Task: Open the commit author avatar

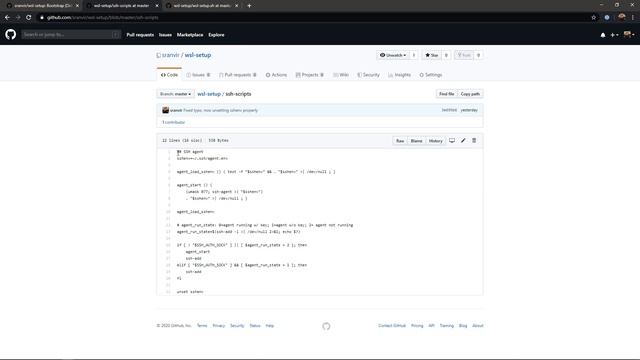Action: point(165,110)
